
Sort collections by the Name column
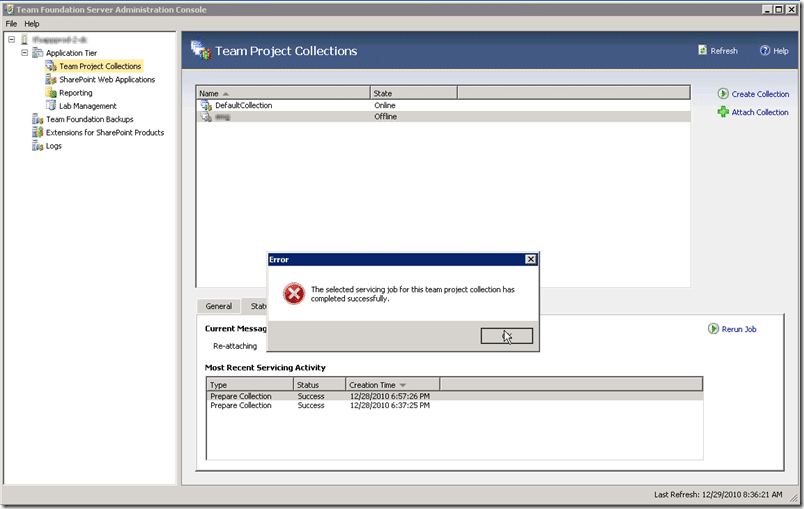click(283, 93)
